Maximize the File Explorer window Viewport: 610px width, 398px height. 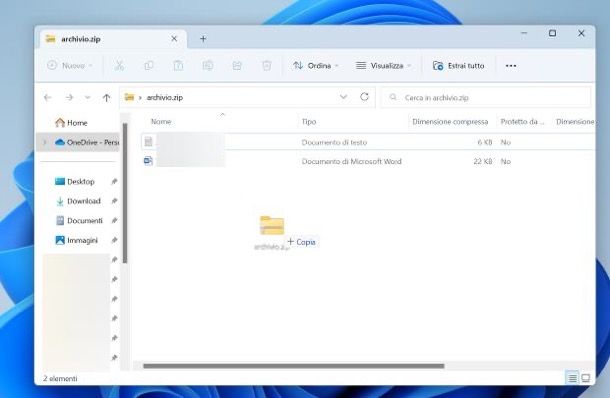tap(552, 33)
